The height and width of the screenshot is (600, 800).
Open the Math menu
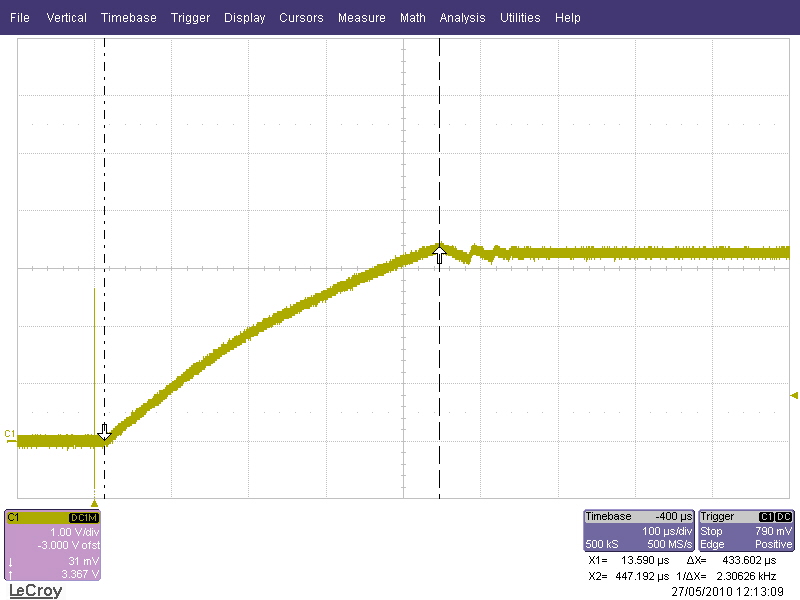413,18
